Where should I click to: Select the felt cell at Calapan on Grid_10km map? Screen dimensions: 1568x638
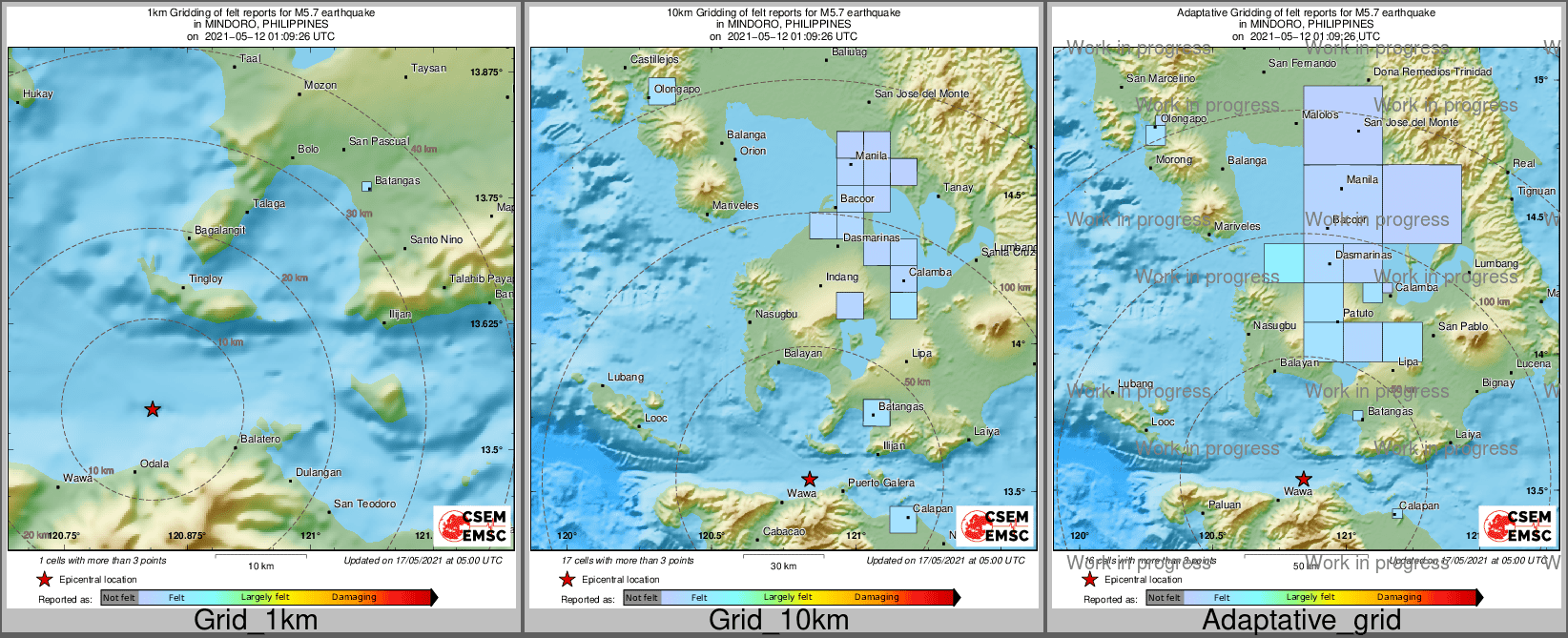coord(903,519)
